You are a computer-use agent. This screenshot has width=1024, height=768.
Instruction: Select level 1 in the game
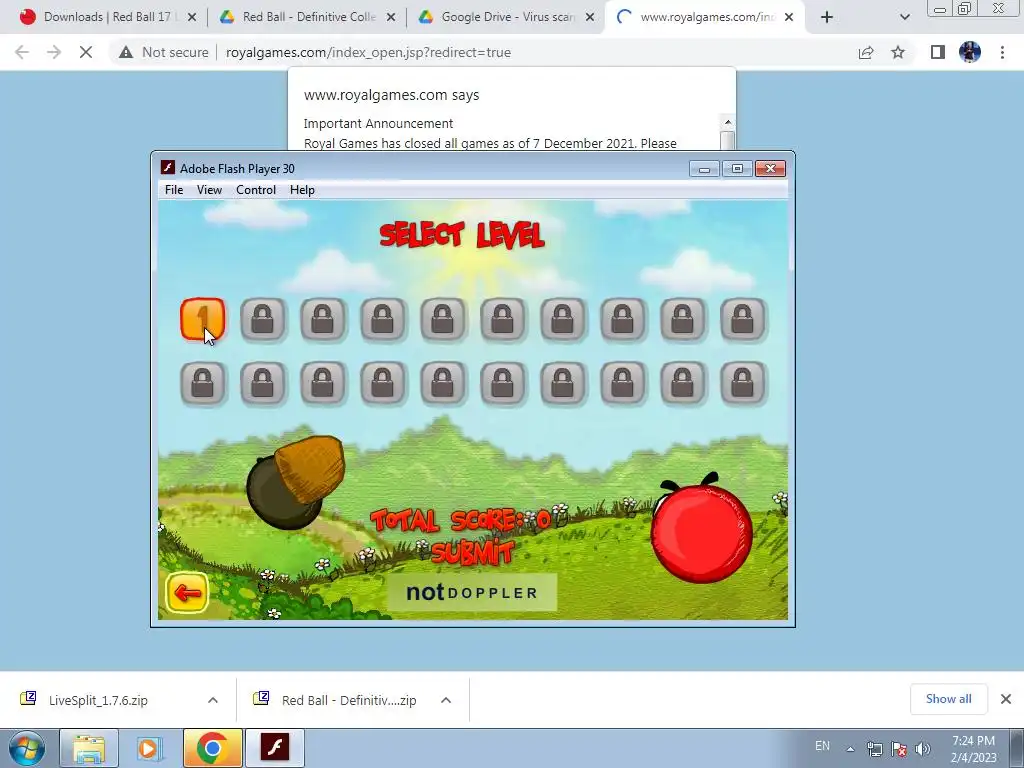[202, 320]
